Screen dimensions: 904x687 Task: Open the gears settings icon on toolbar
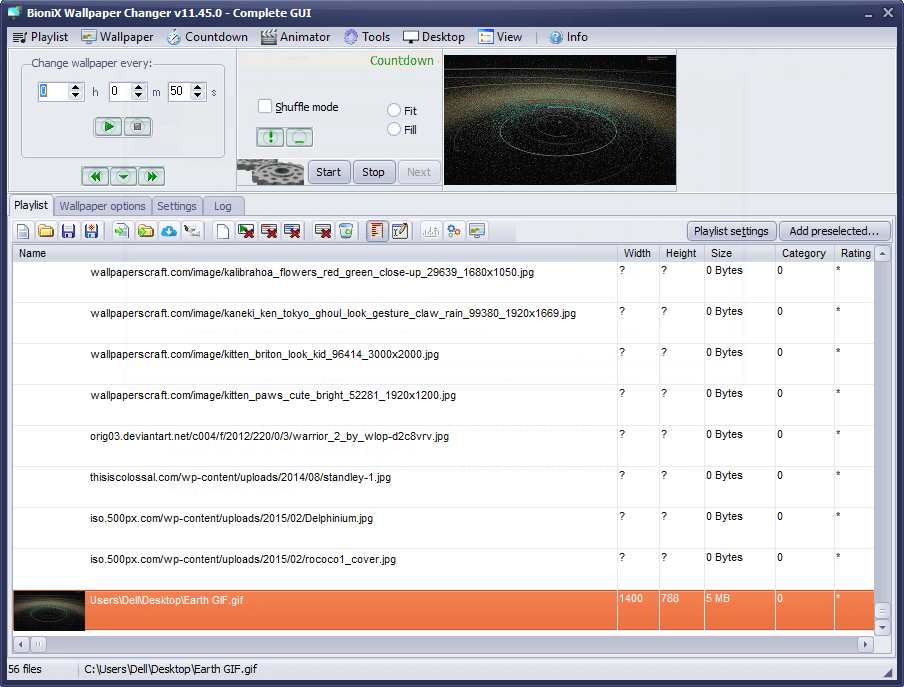tap(453, 231)
